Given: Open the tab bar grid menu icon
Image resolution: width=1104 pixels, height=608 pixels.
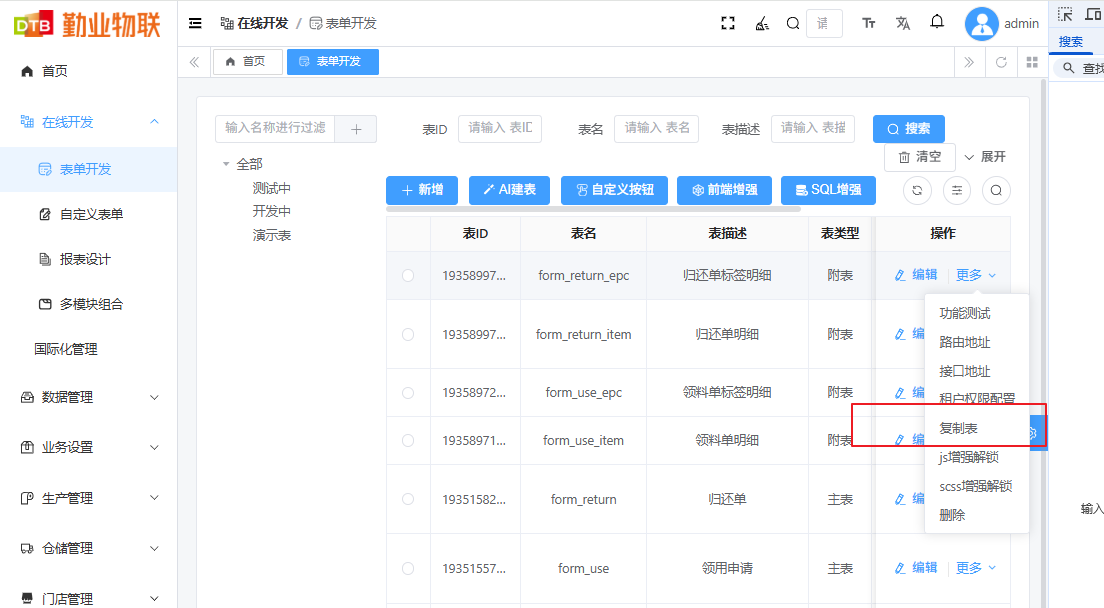Looking at the screenshot, I should 1032,62.
